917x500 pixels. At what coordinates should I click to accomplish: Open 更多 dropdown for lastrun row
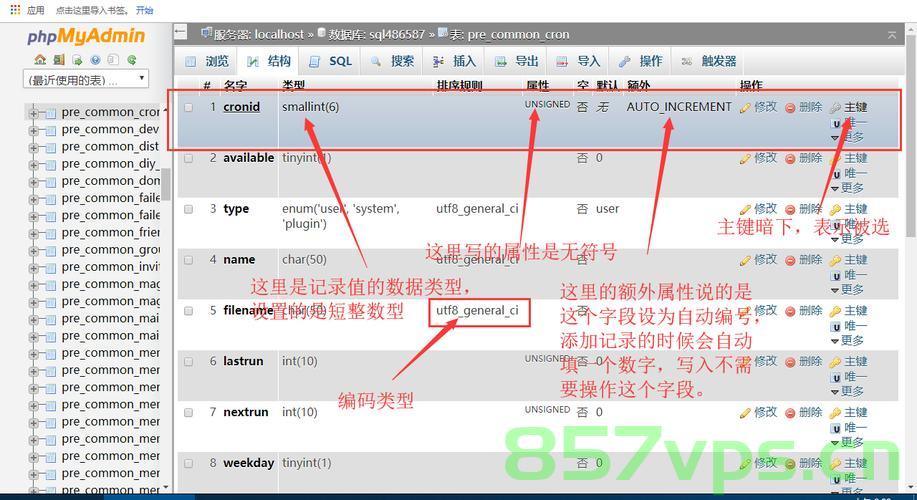point(847,392)
